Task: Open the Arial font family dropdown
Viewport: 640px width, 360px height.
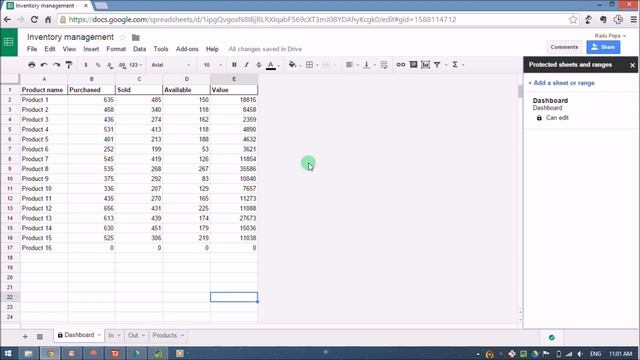Action: 170,65
